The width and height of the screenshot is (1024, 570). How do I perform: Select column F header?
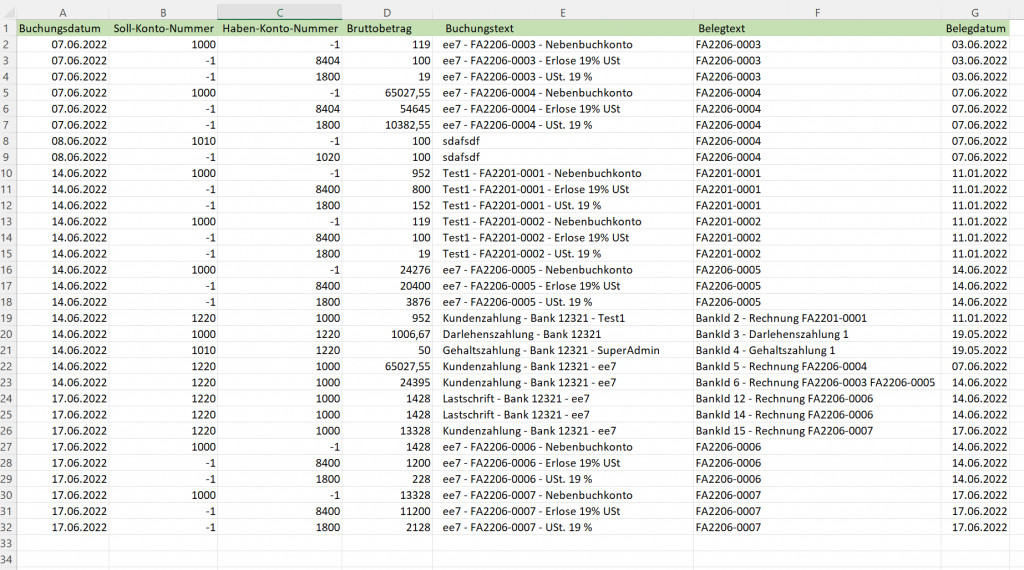[817, 12]
